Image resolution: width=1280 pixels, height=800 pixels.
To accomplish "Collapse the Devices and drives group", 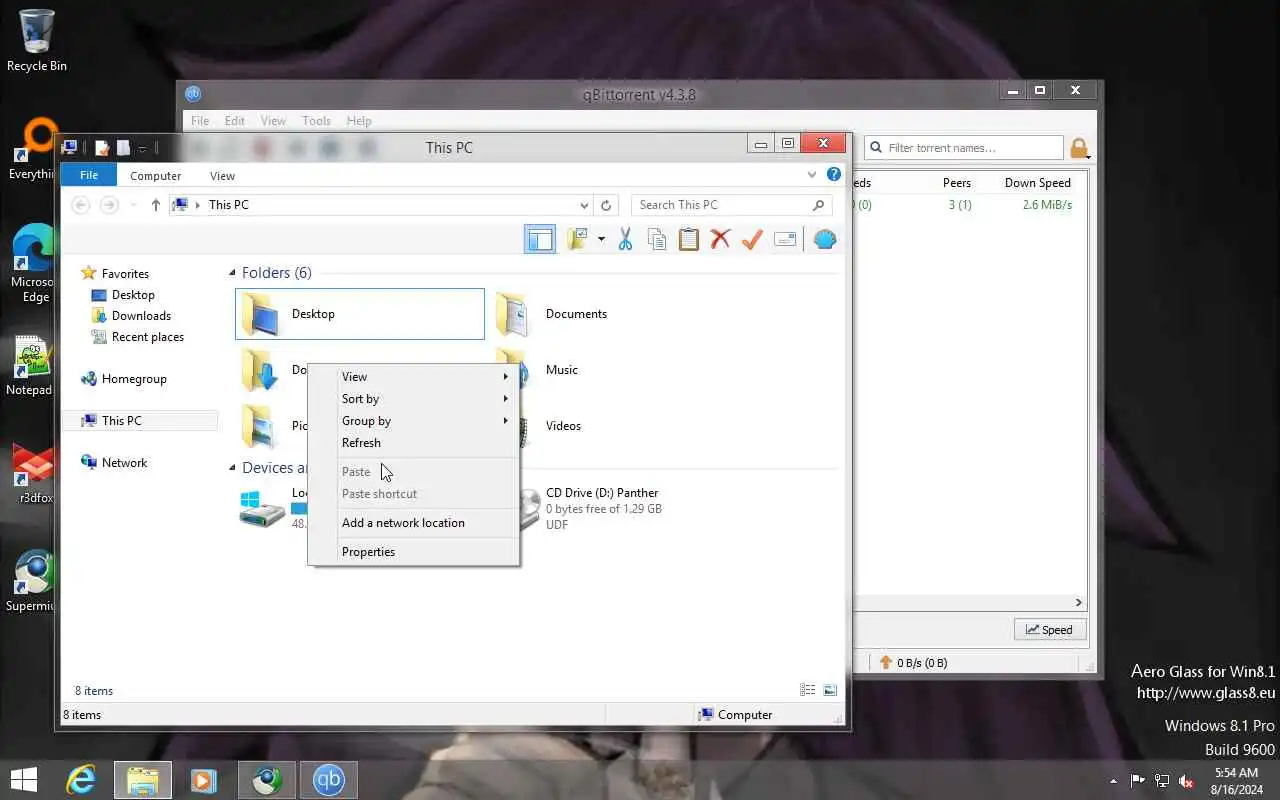I will (233, 468).
